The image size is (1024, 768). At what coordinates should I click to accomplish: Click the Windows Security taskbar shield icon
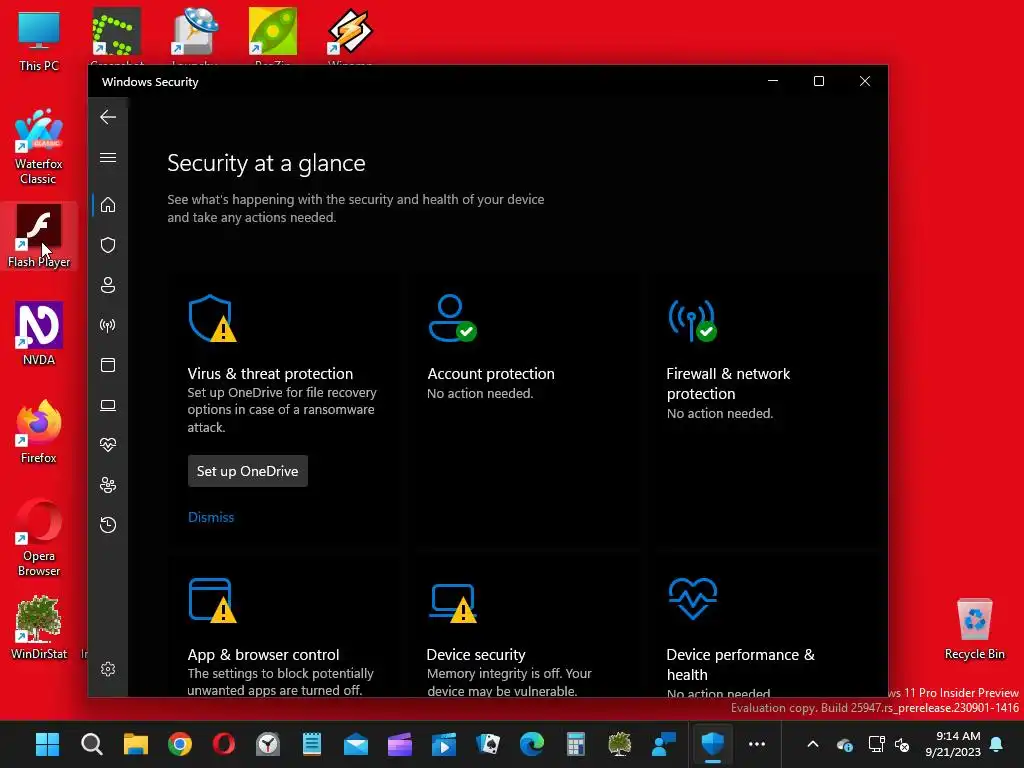pyautogui.click(x=712, y=744)
